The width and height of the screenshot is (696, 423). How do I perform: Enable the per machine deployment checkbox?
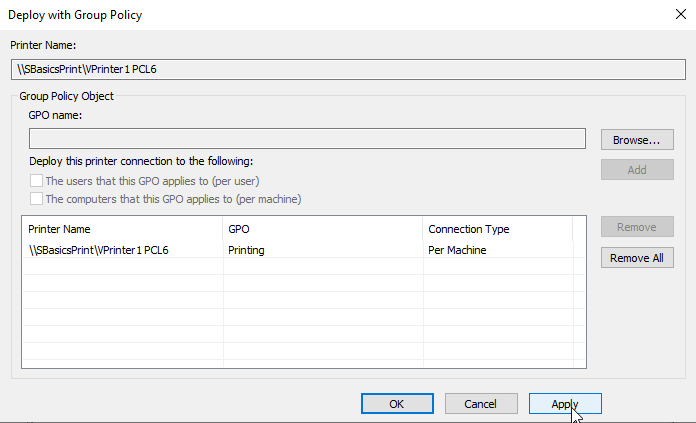click(x=36, y=198)
